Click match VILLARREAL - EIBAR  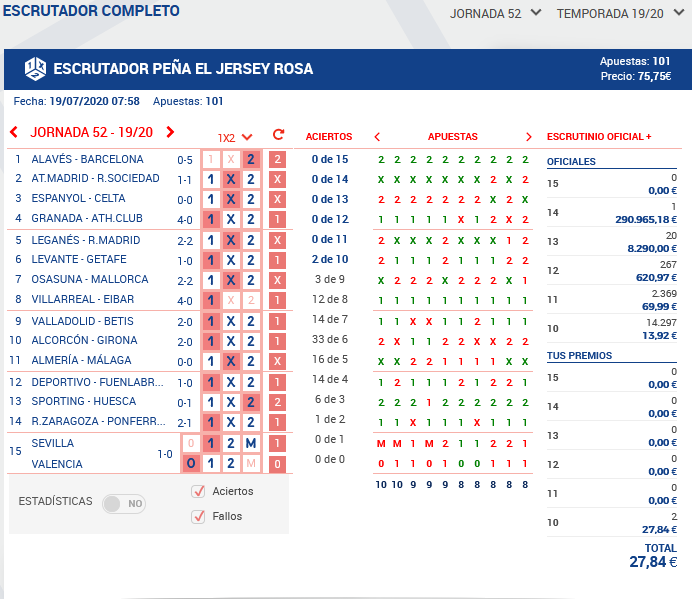[83, 299]
